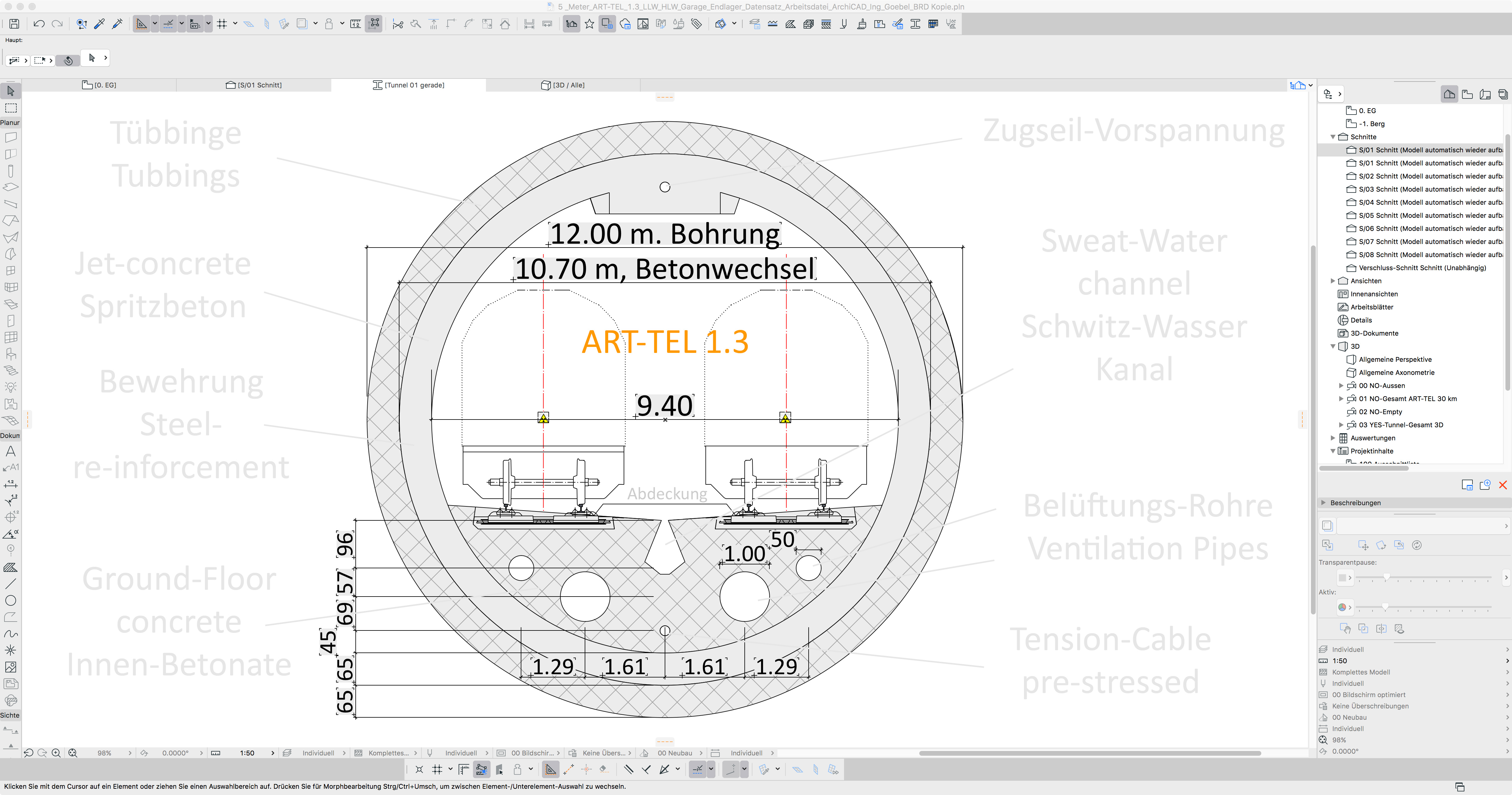Image resolution: width=1512 pixels, height=795 pixels.
Task: Click the zoom-in magnifier in status bar
Action: tap(56, 753)
